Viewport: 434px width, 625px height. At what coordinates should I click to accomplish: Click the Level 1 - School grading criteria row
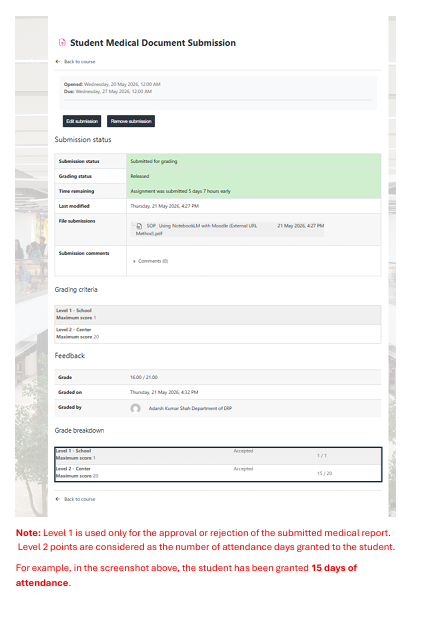[218, 315]
